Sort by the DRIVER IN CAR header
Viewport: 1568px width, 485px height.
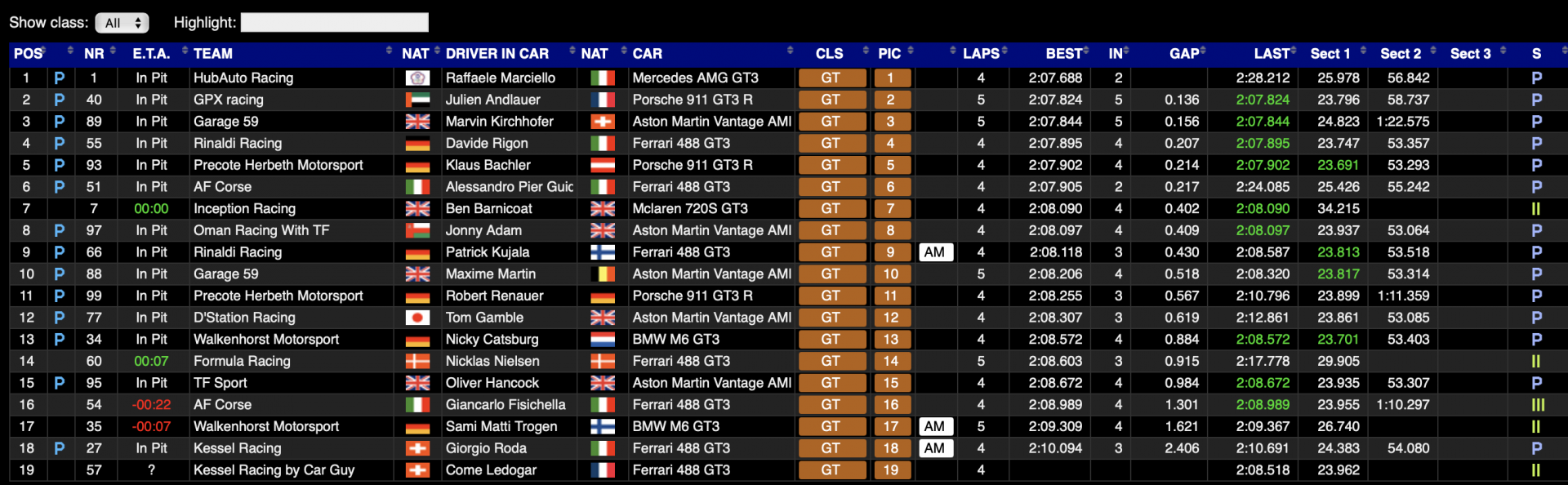(497, 54)
